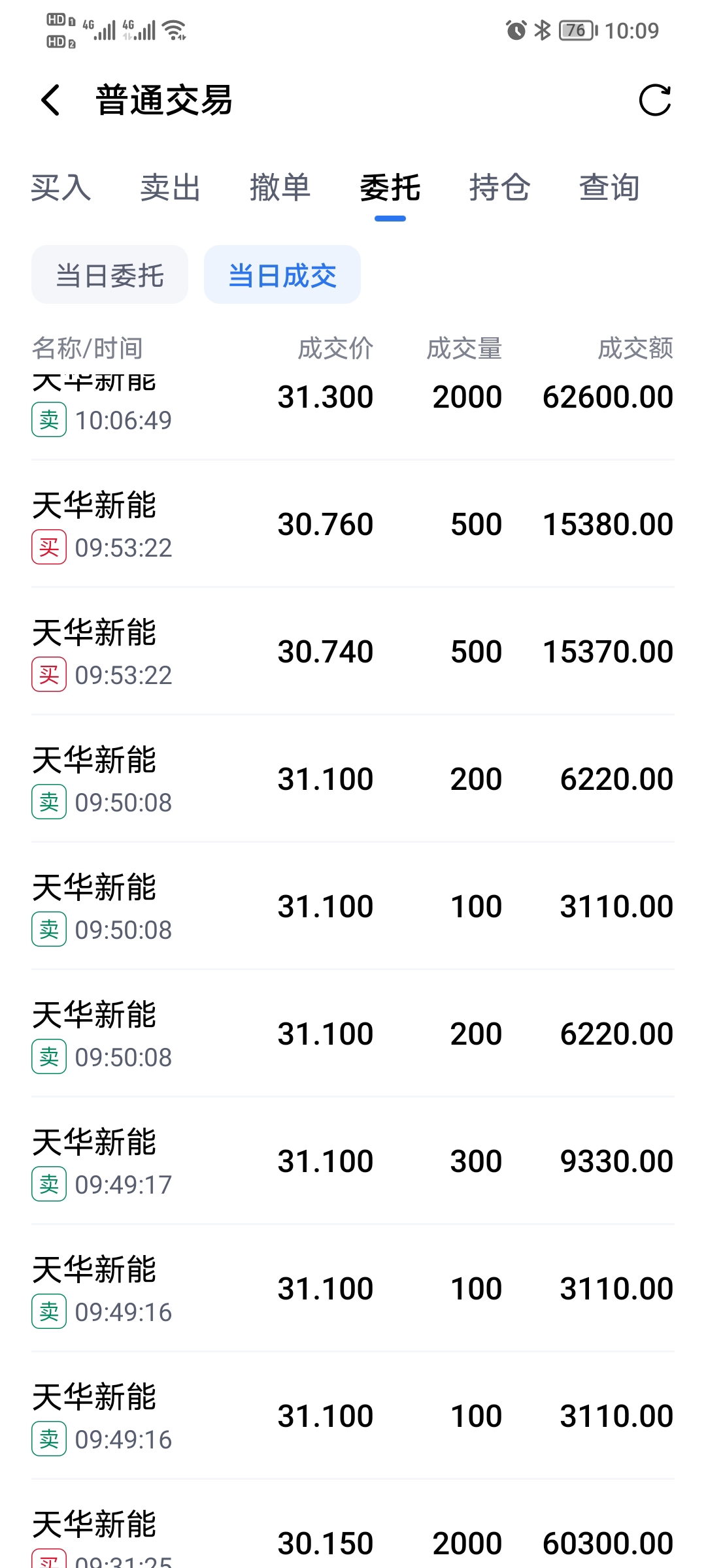Go to the 查询 tab
The image size is (706, 1568).
click(609, 188)
